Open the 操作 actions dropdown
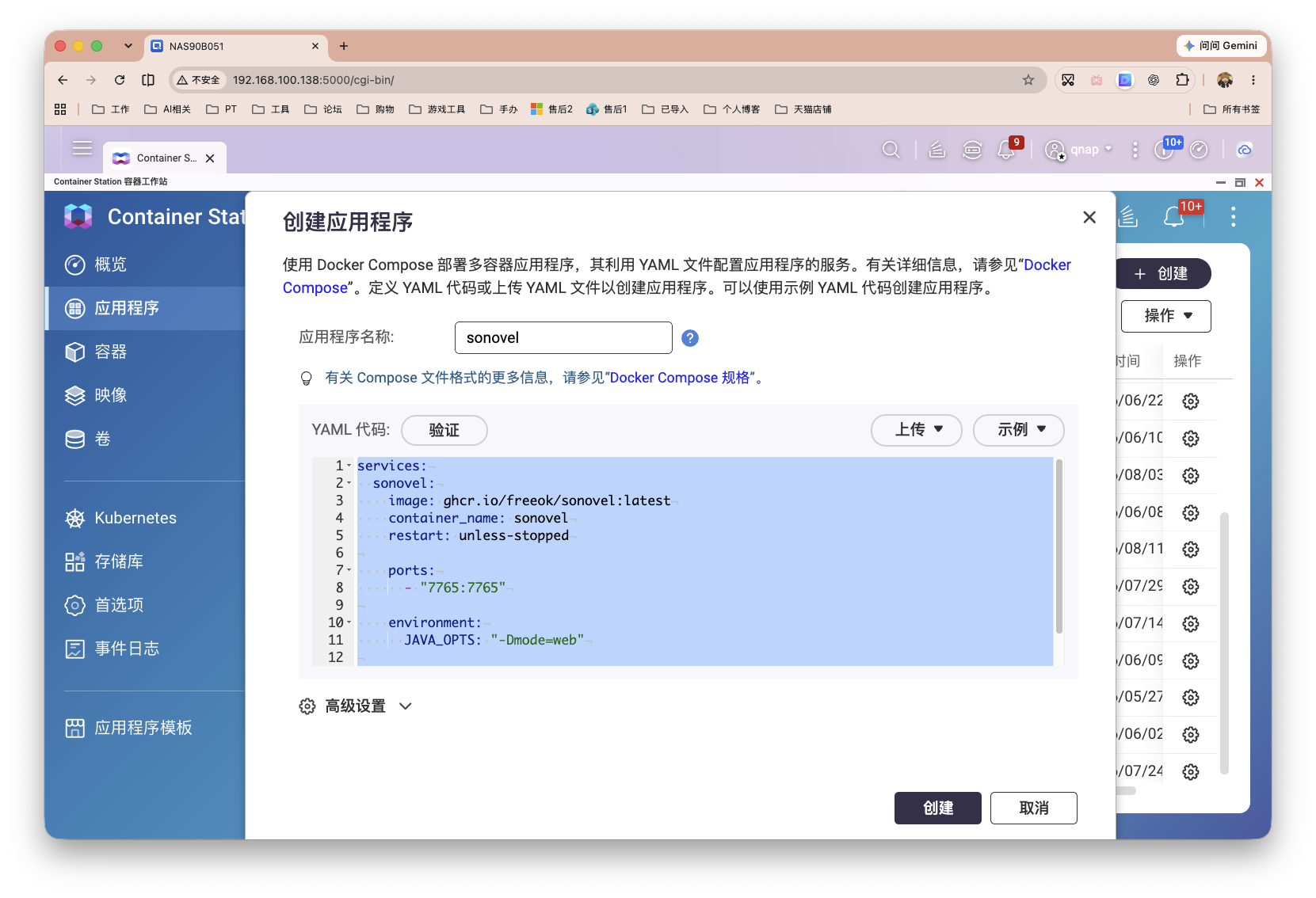 click(1166, 316)
